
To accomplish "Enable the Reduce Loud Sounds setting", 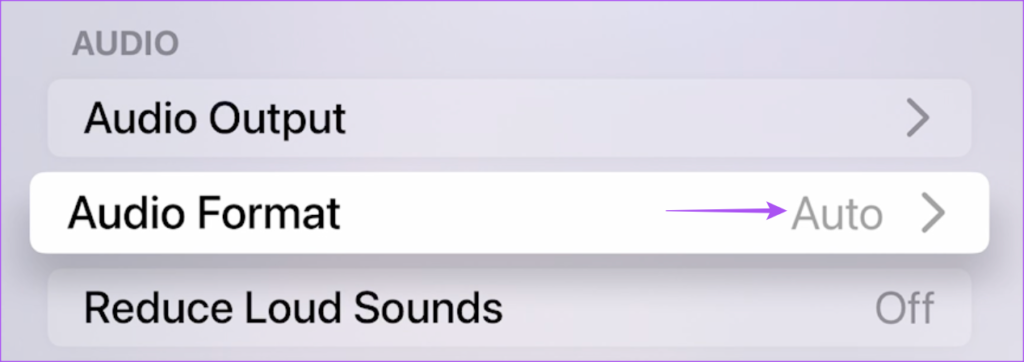I will (x=509, y=307).
